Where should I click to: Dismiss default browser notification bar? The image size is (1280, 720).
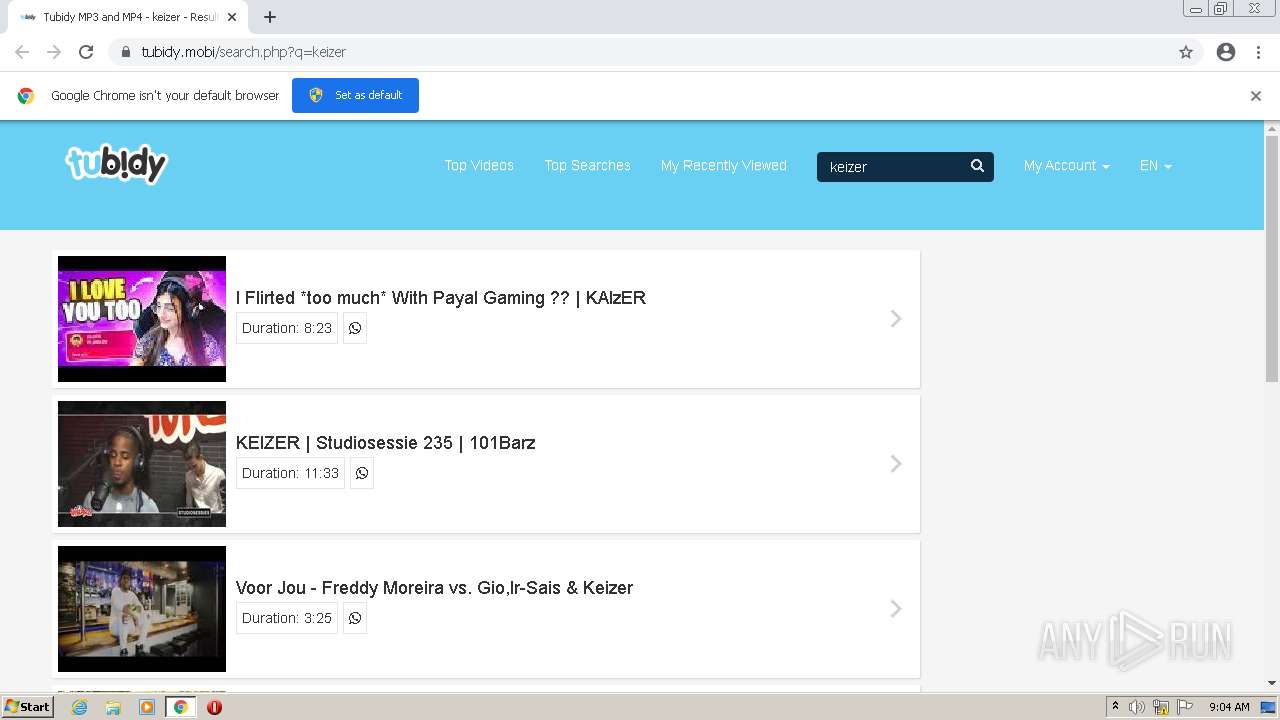1256,96
